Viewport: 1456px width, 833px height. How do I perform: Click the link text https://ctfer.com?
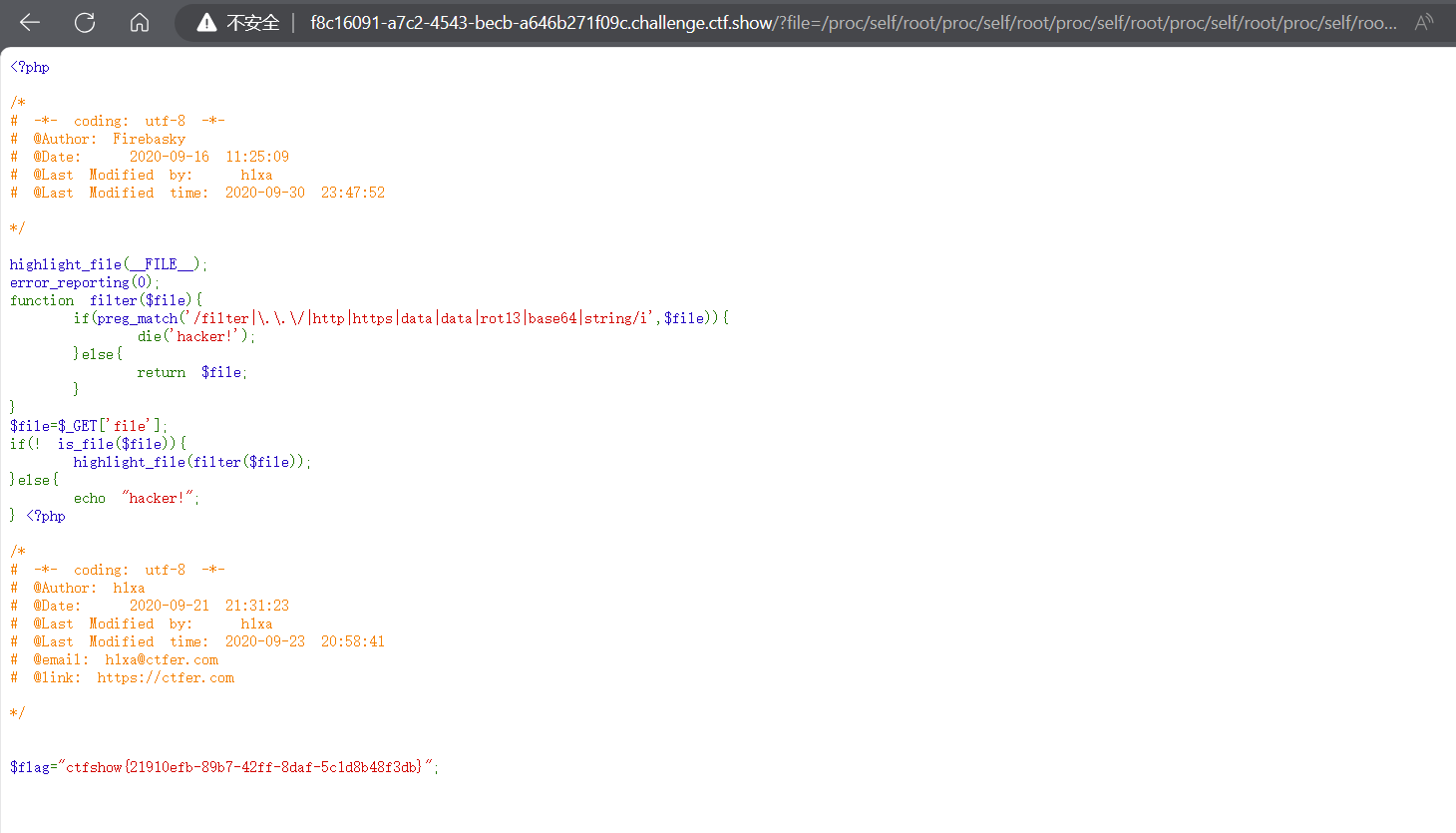(x=166, y=677)
